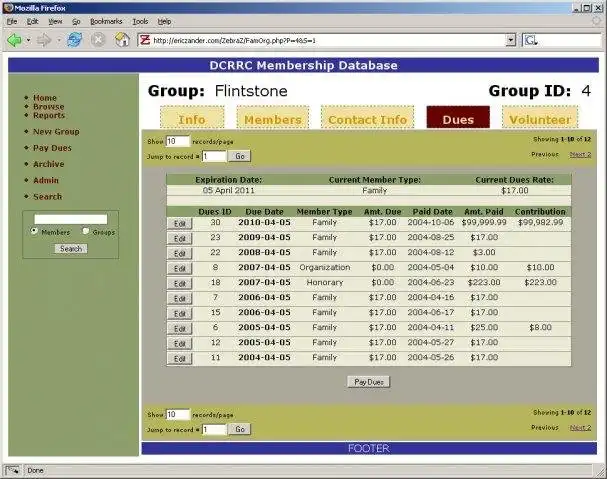607x479 pixels.
Task: Open the Browse sidebar link
Action: point(49,106)
